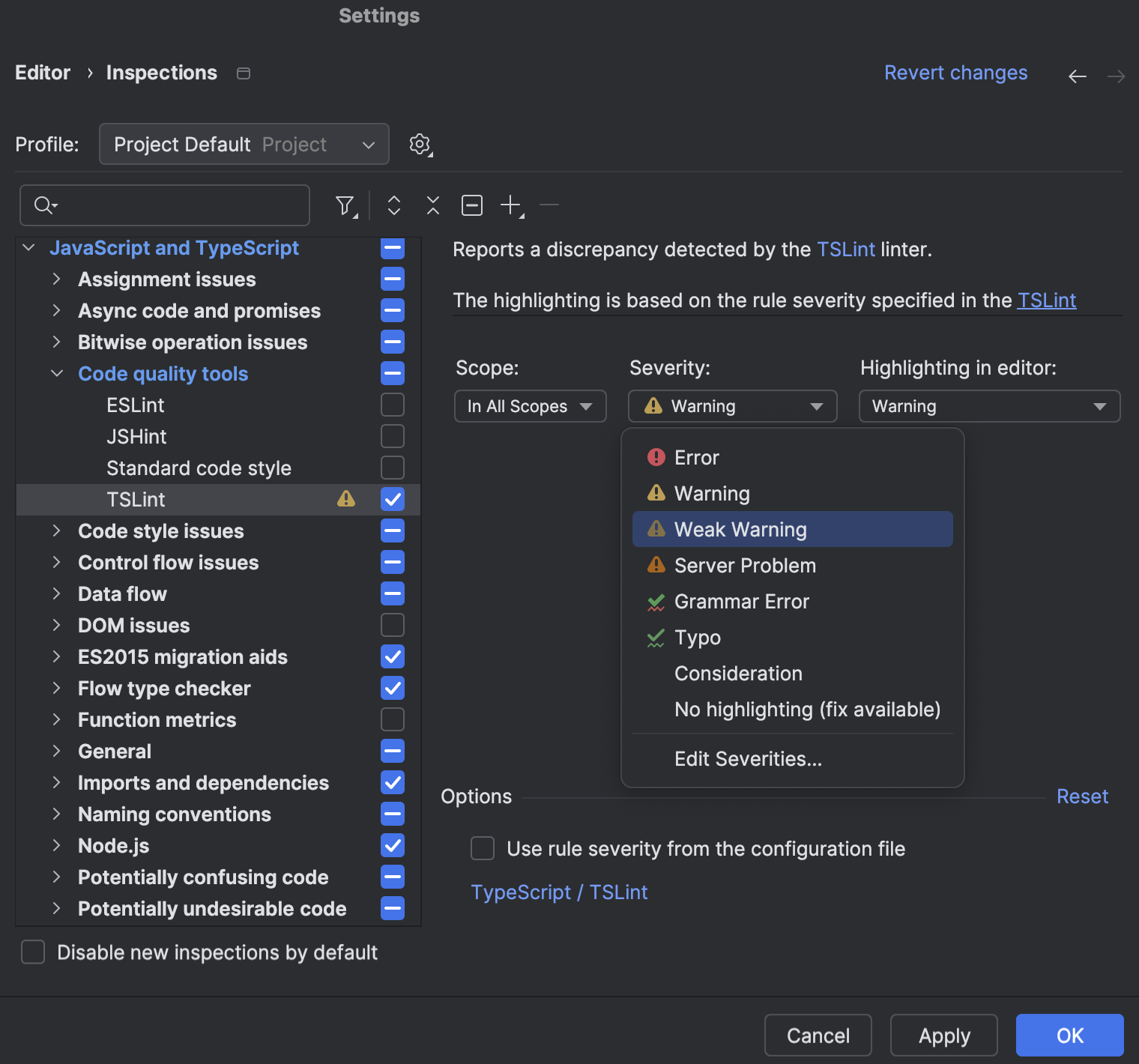Enable 'Use rule severity from the configuration file'
This screenshot has height=1064, width=1139.
482,848
